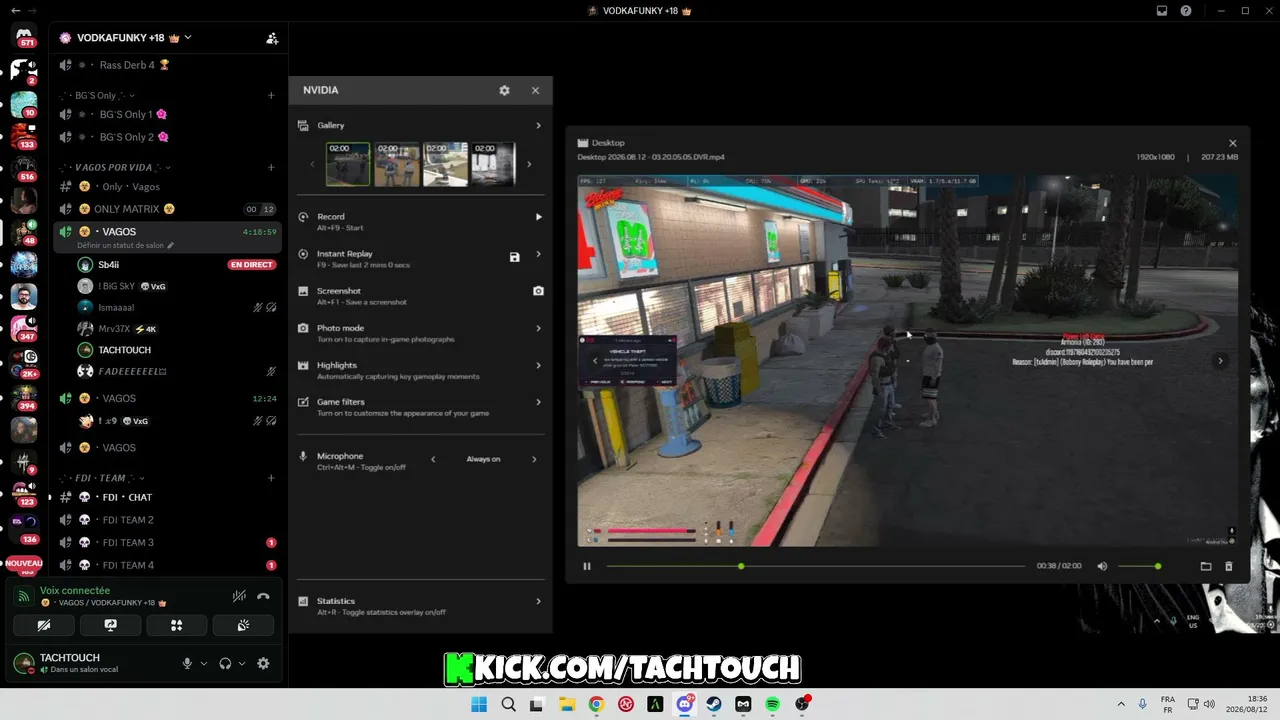Open voice connection details signal icon
1280x720 pixels.
[x=24, y=596]
